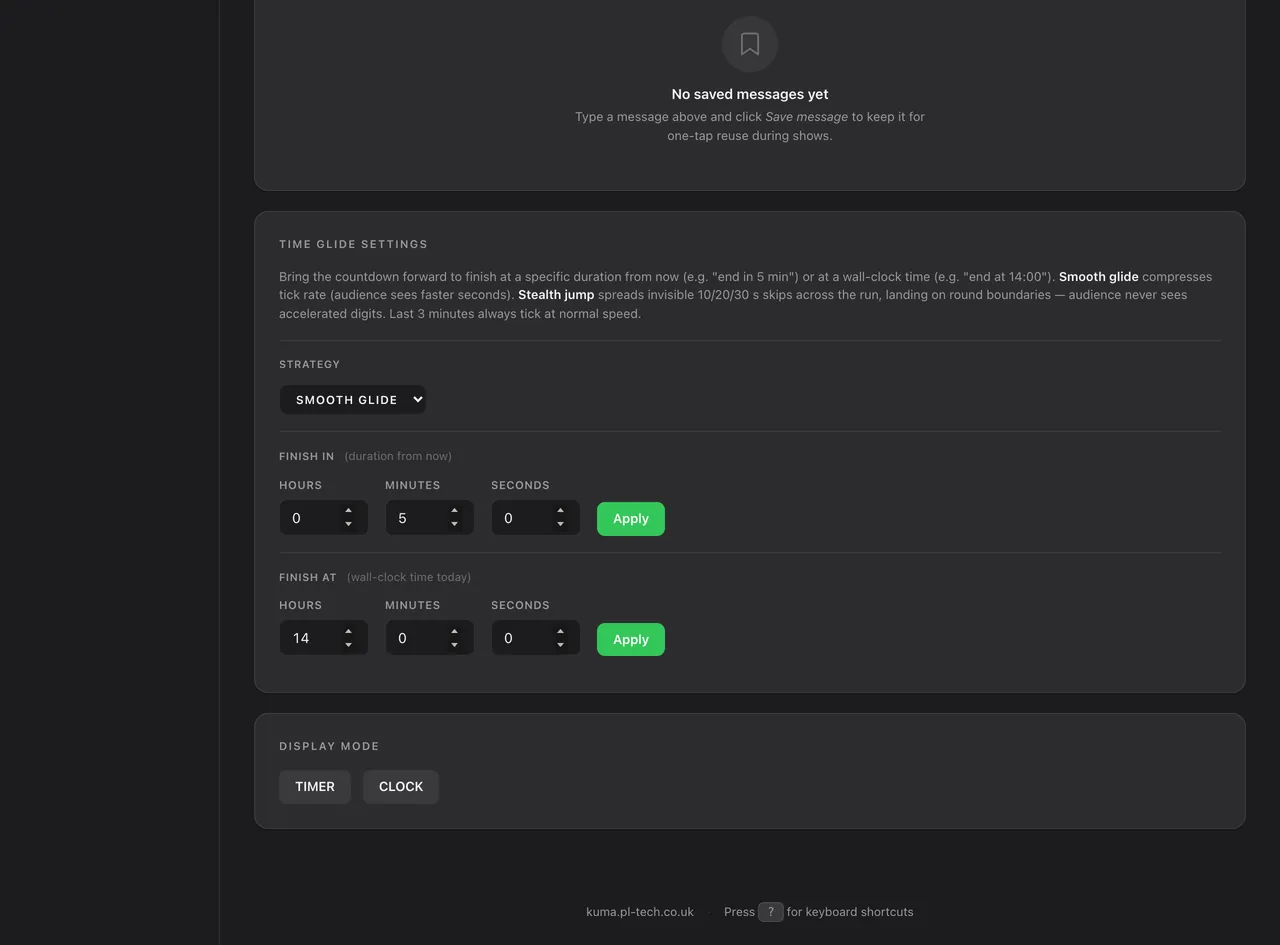Screen dimensions: 1280x945
Task: Click the "No saved messages yet" heading
Action: click(750, 94)
